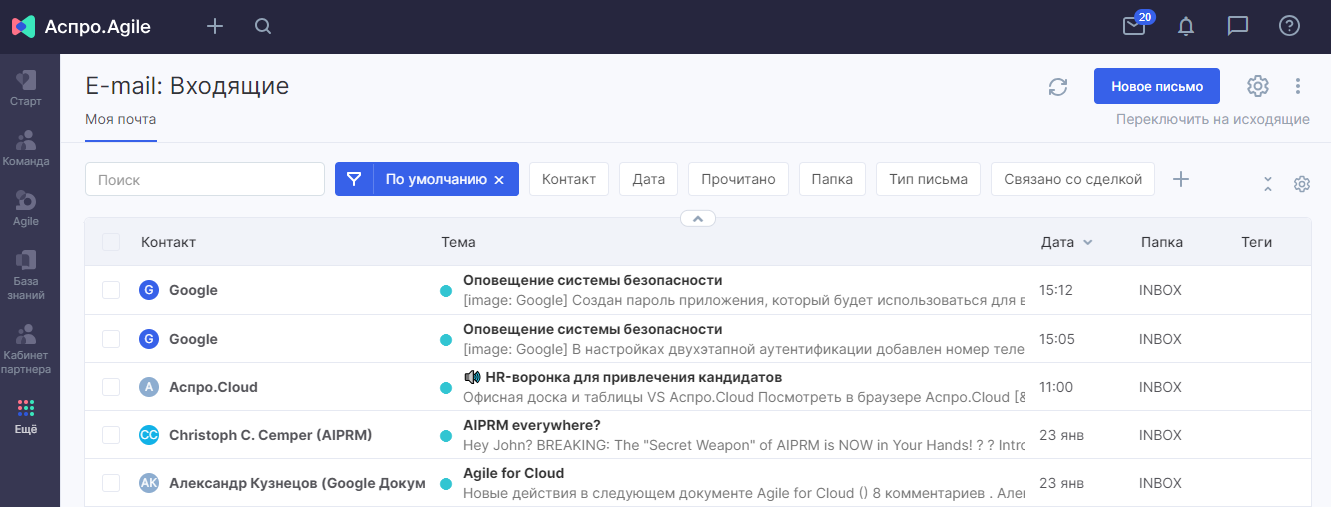Screen dimensions: 1331x507
Task: Collapse filter panel with chevron-up handle
Action: (698, 218)
